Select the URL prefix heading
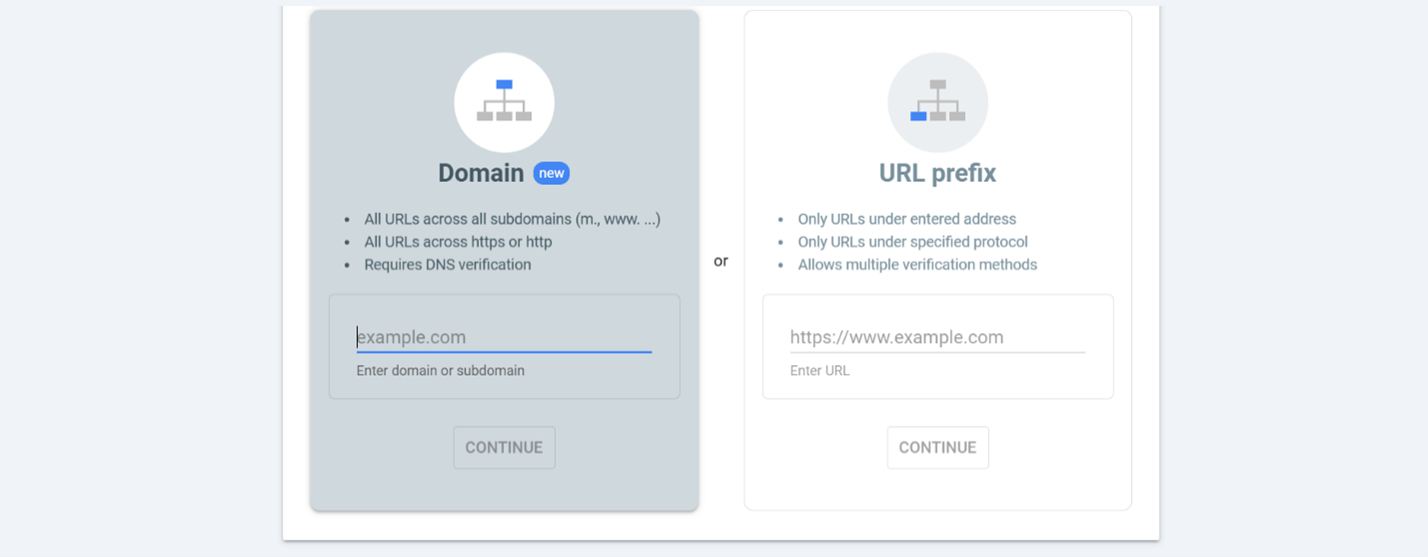Viewport: 1428px width, 557px height. coord(938,173)
